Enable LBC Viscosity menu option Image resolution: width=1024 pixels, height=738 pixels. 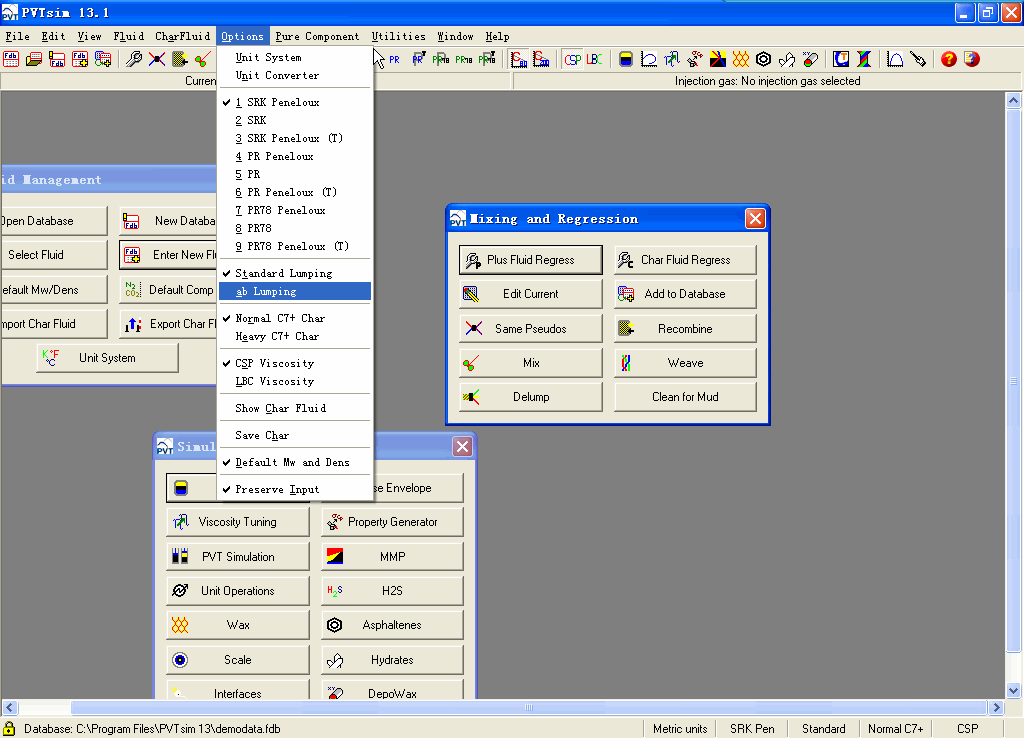click(295, 382)
